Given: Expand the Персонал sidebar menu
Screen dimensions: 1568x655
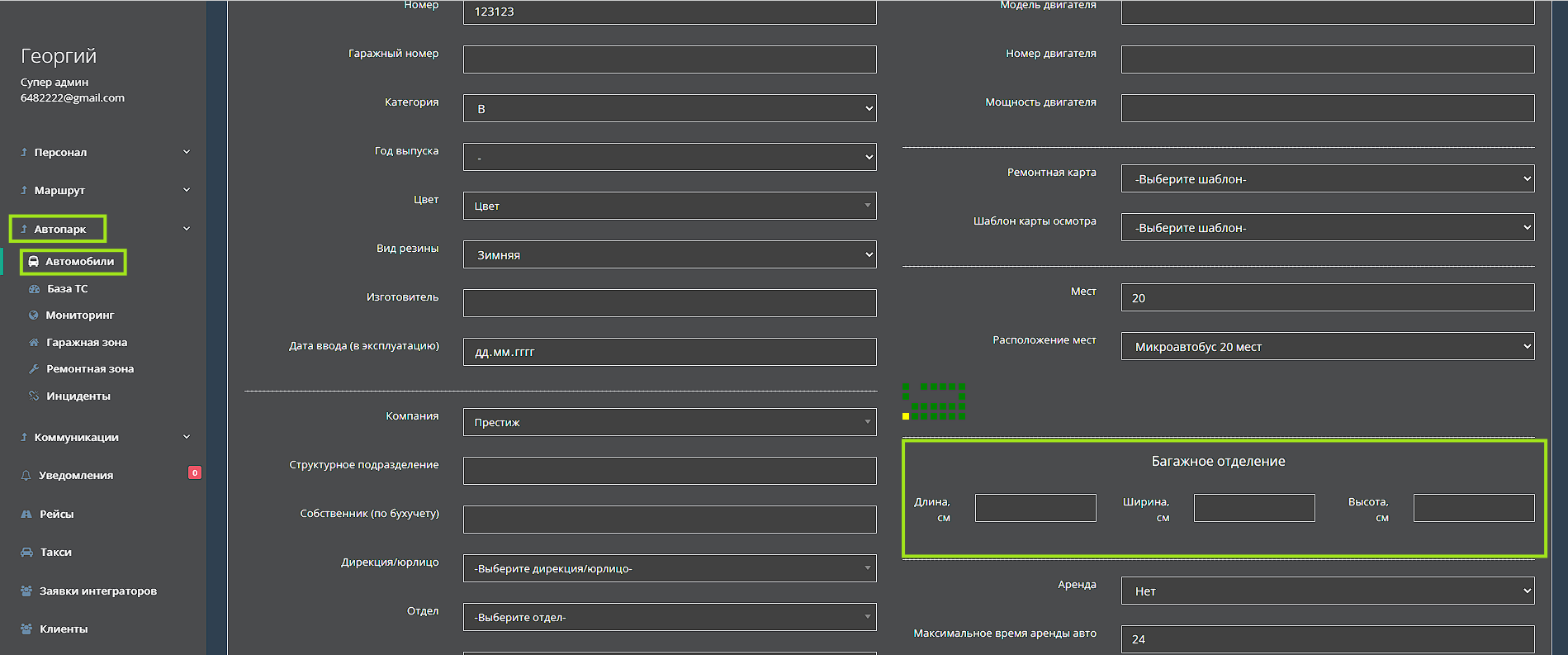Looking at the screenshot, I should tap(105, 152).
